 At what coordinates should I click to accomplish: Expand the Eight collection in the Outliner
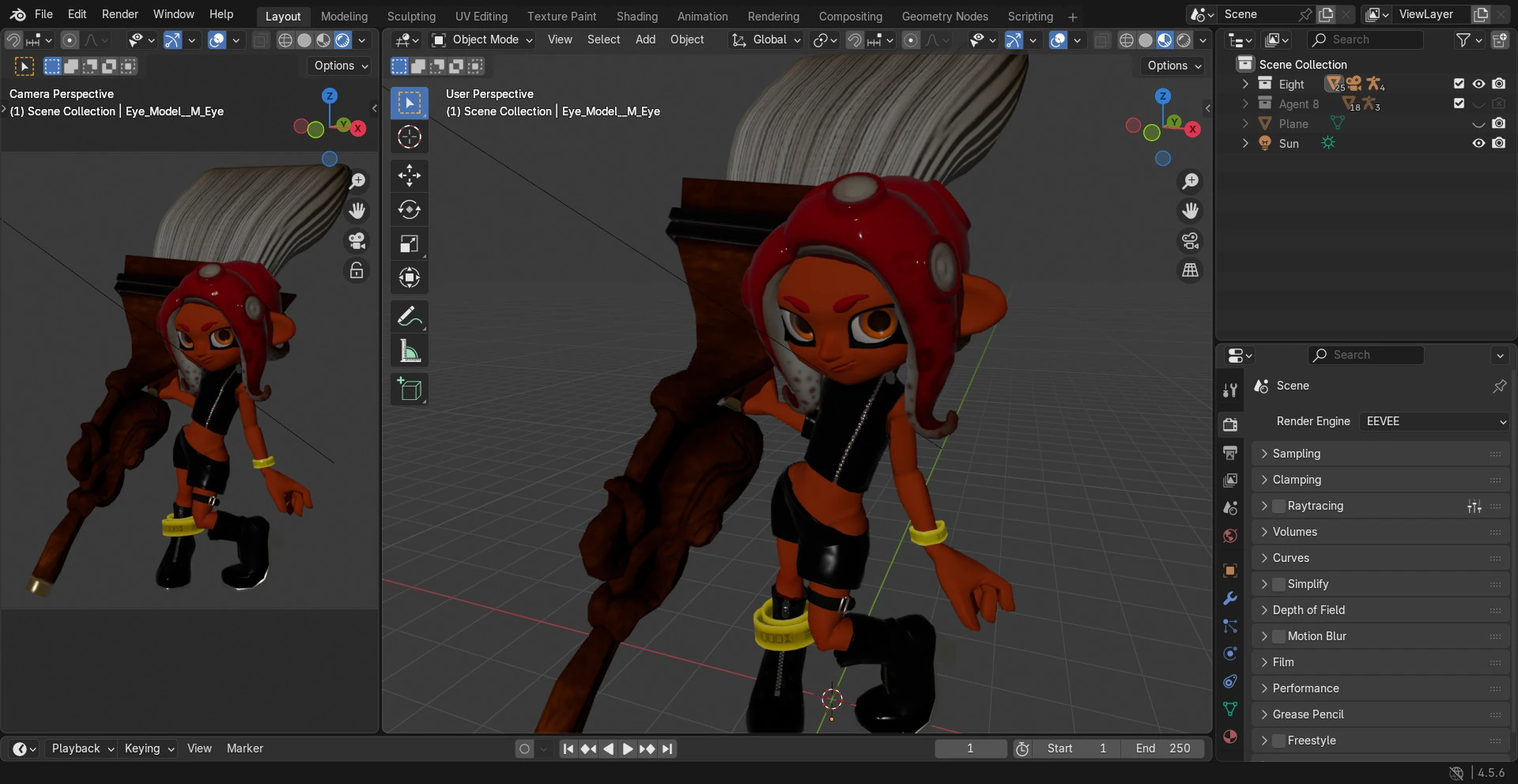1246,83
